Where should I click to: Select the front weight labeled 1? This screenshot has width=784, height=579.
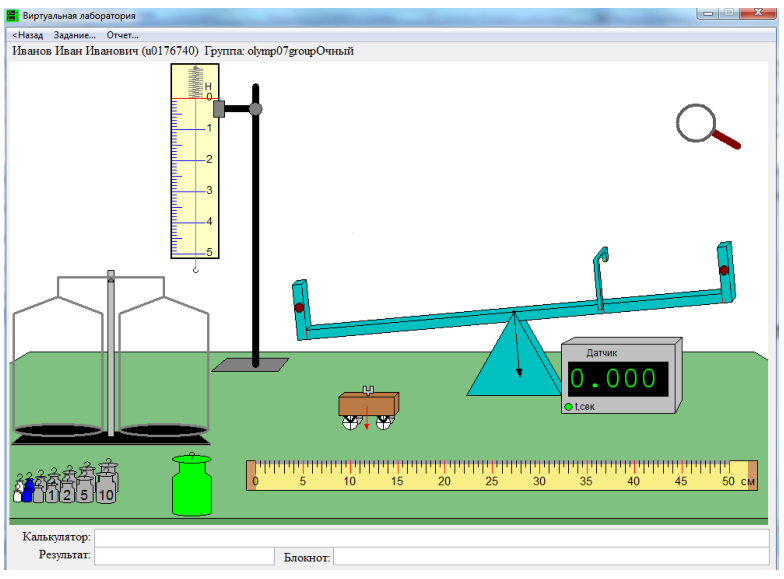click(52, 494)
